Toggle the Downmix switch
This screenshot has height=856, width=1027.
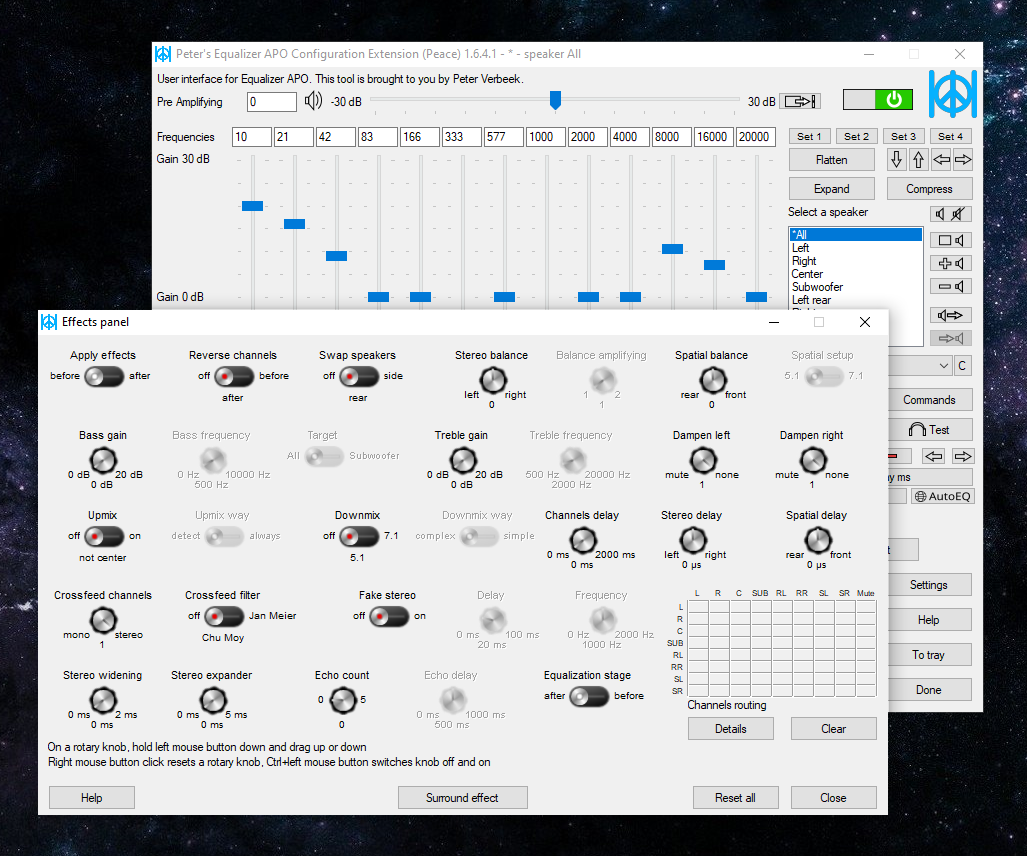(x=359, y=536)
